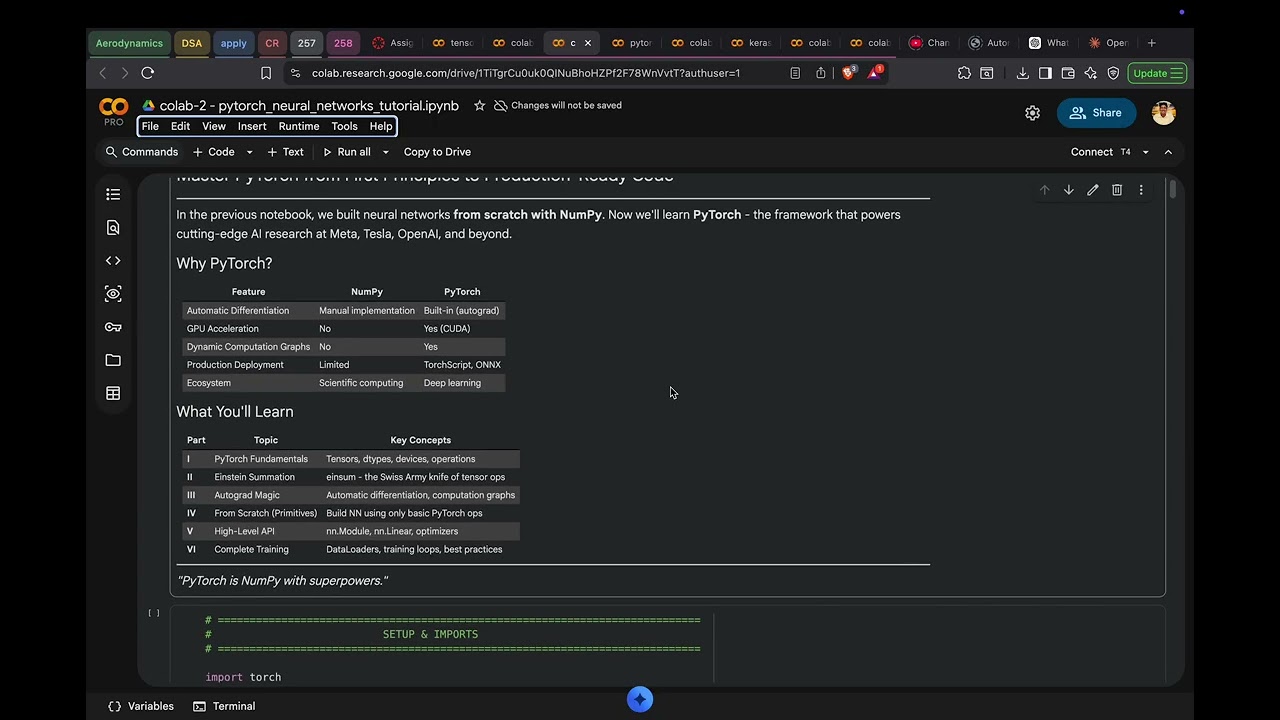Switch to the Aerodynamics tab group
1280x720 pixels.
129,43
